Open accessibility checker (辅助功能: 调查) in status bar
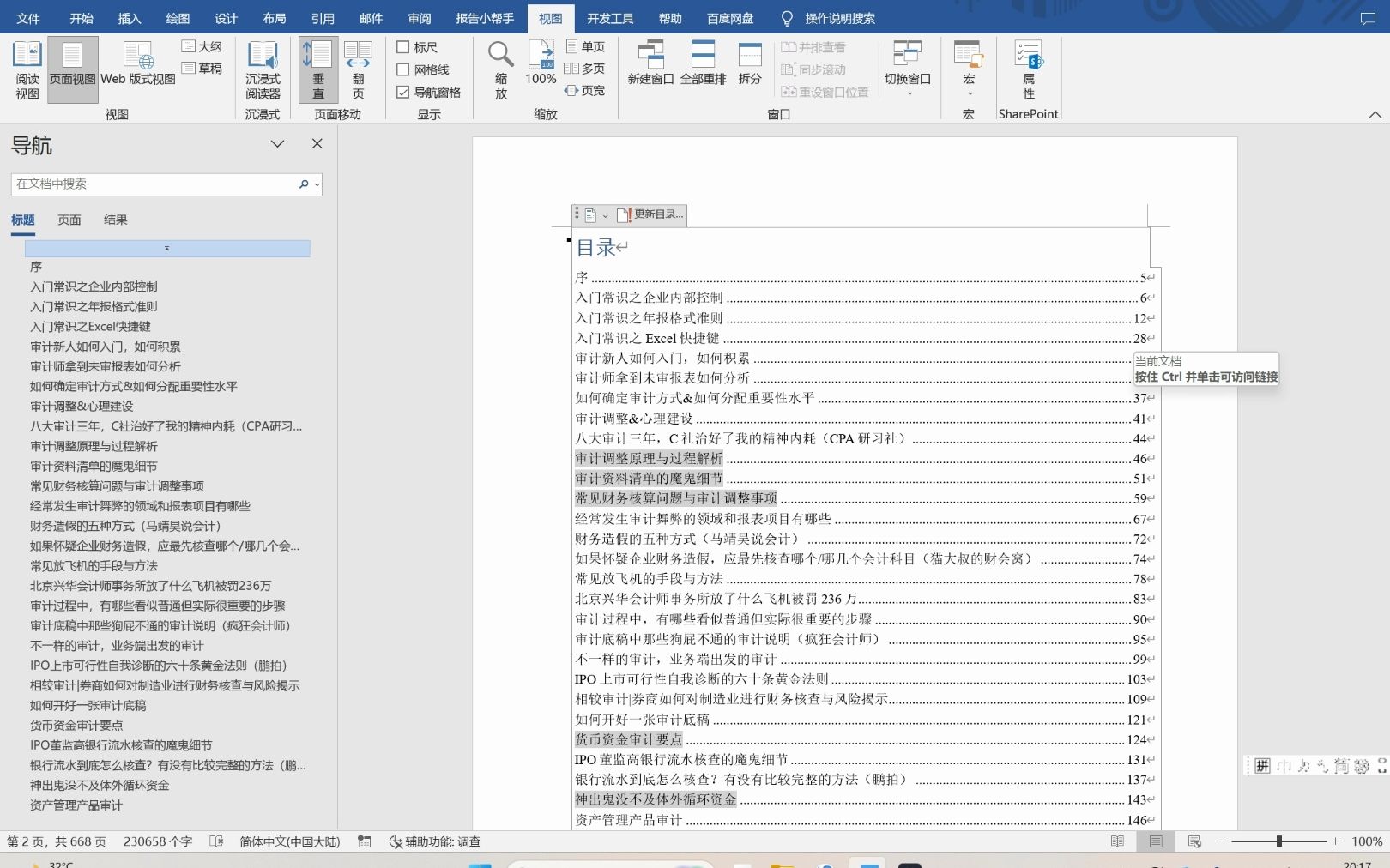The image size is (1390, 868). (x=435, y=841)
